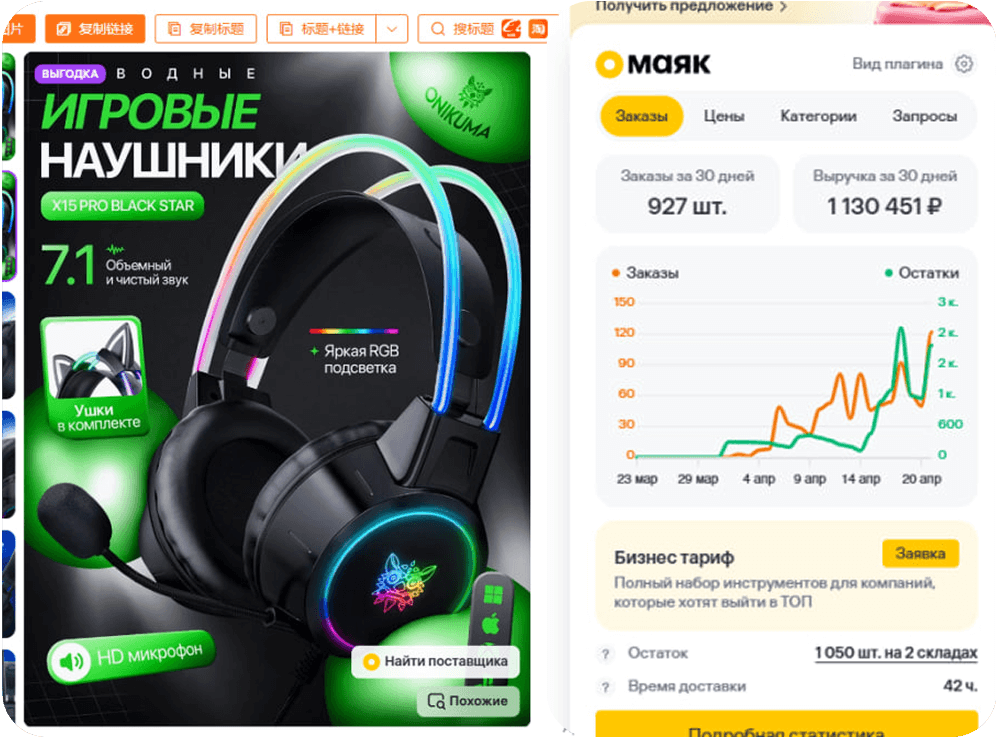Switch to the Цены tab

point(723,116)
